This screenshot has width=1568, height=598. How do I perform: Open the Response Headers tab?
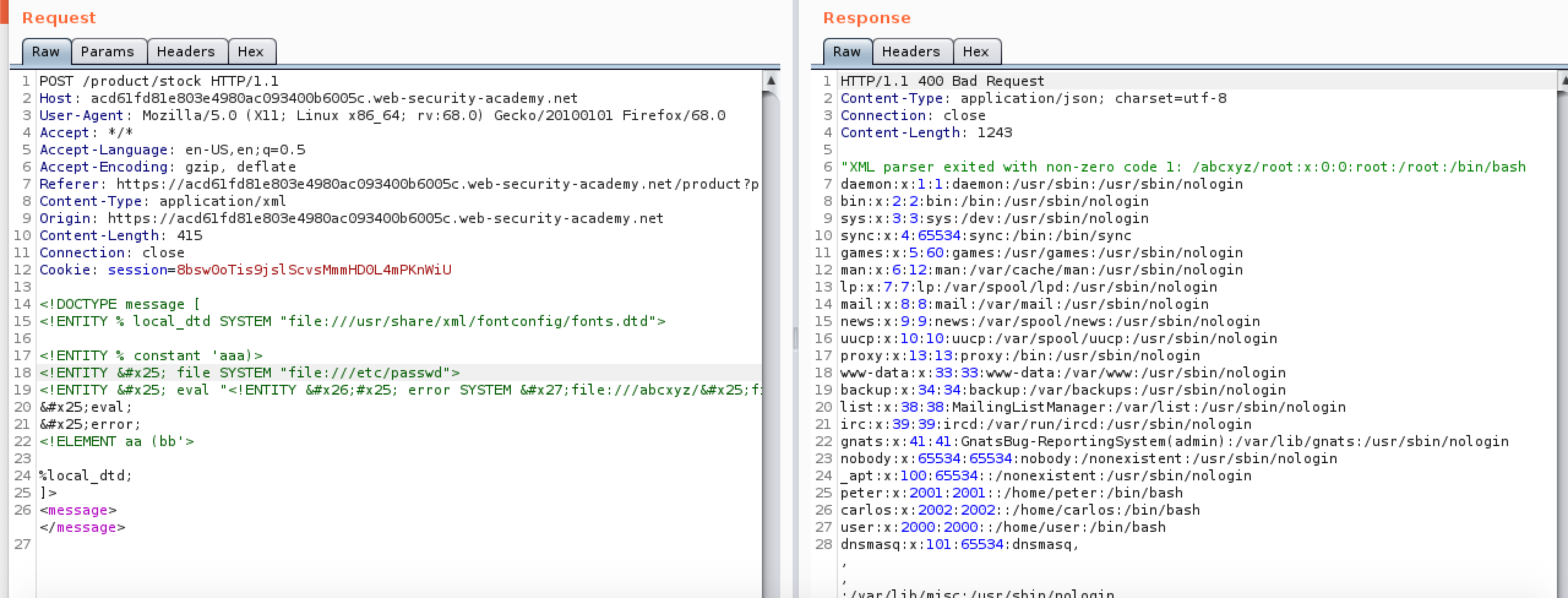coord(911,51)
